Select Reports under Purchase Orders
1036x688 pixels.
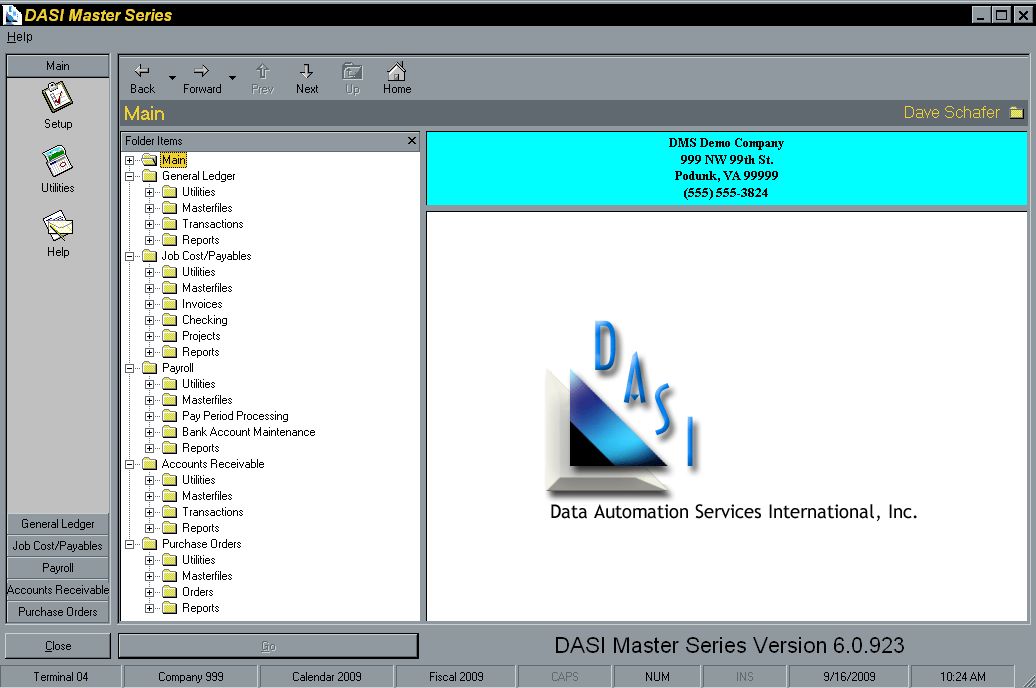coord(201,608)
